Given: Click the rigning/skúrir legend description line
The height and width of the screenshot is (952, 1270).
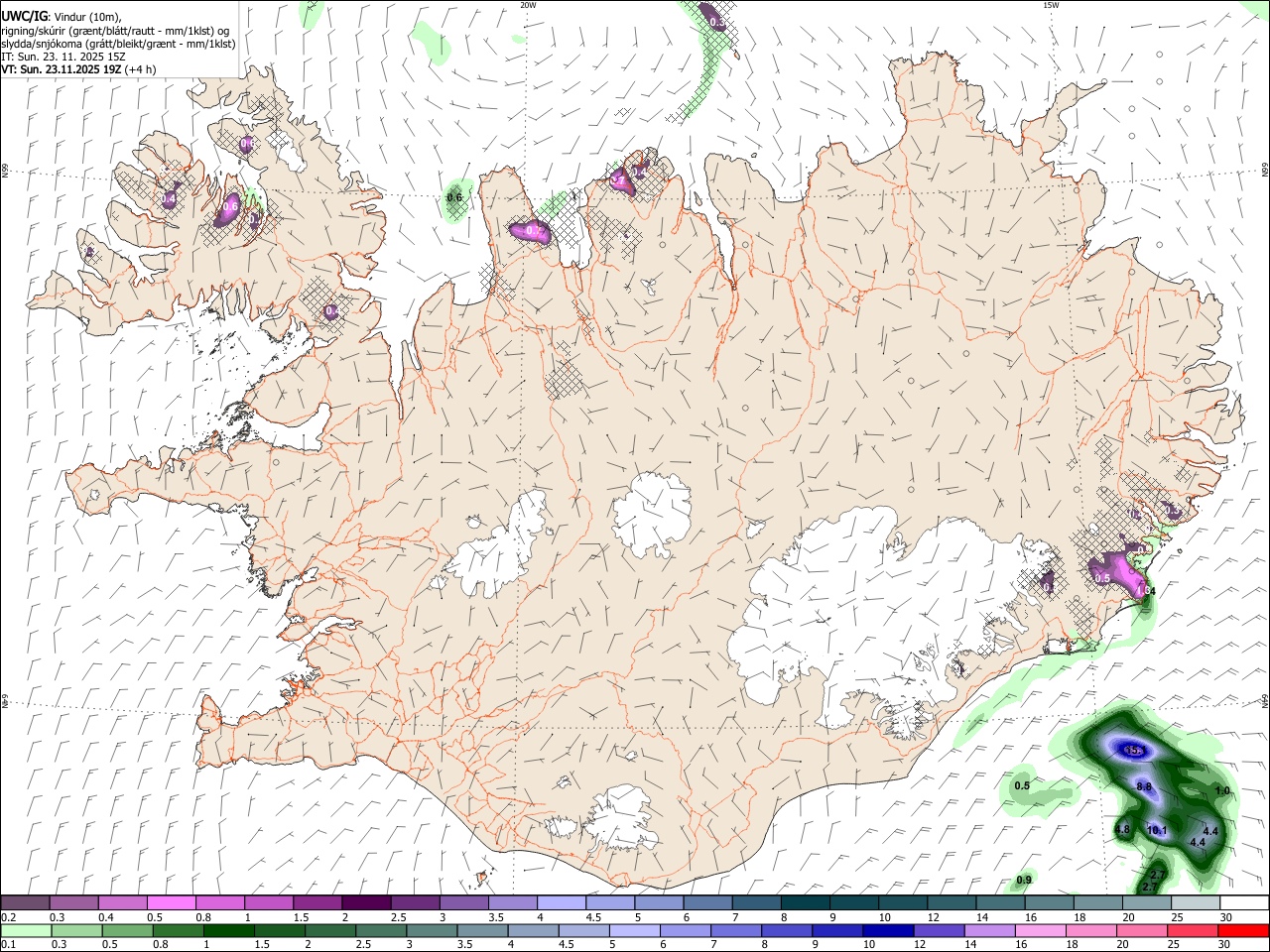Looking at the screenshot, I should pyautogui.click(x=115, y=30).
